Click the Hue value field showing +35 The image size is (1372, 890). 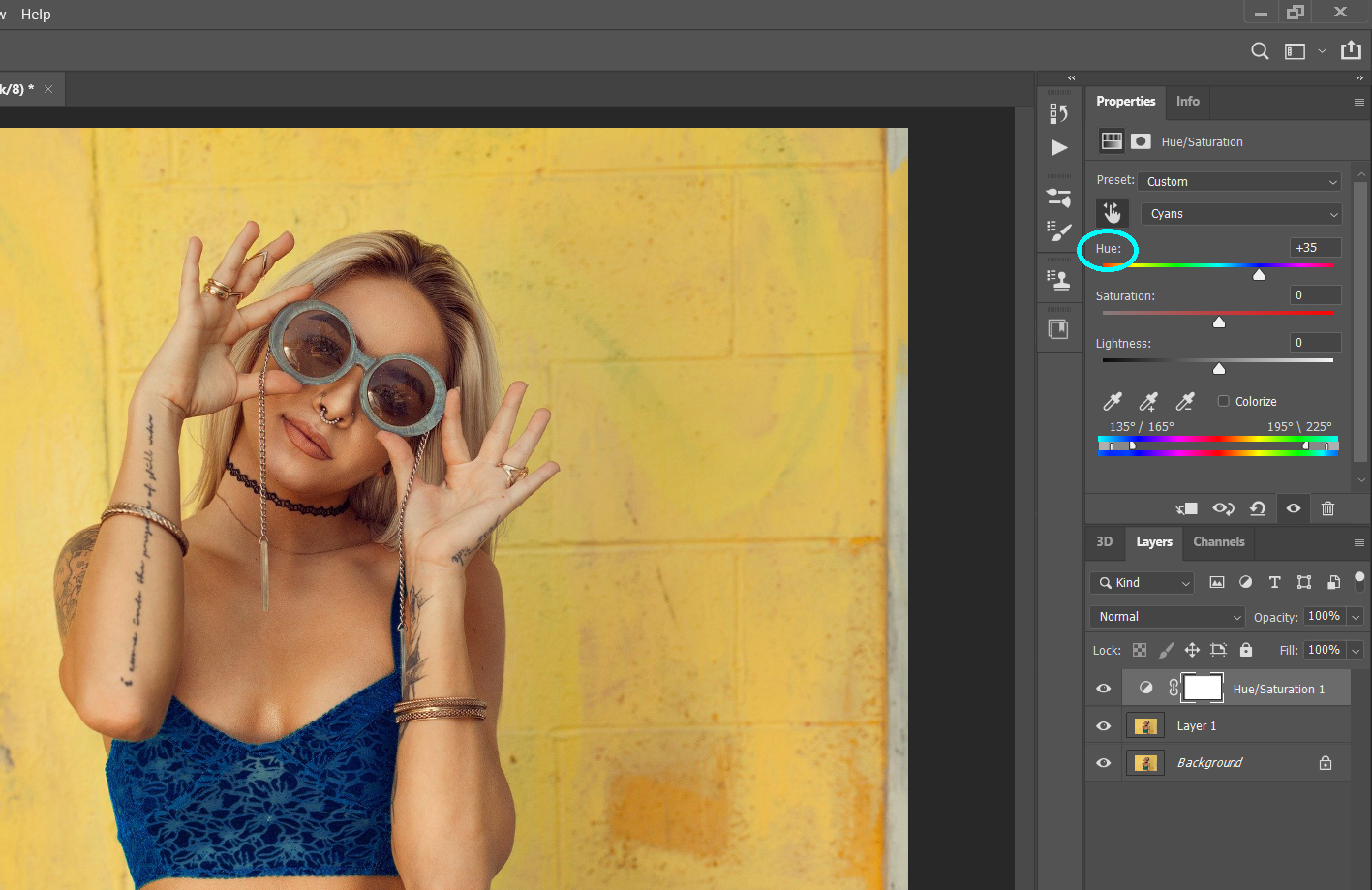pos(1316,248)
